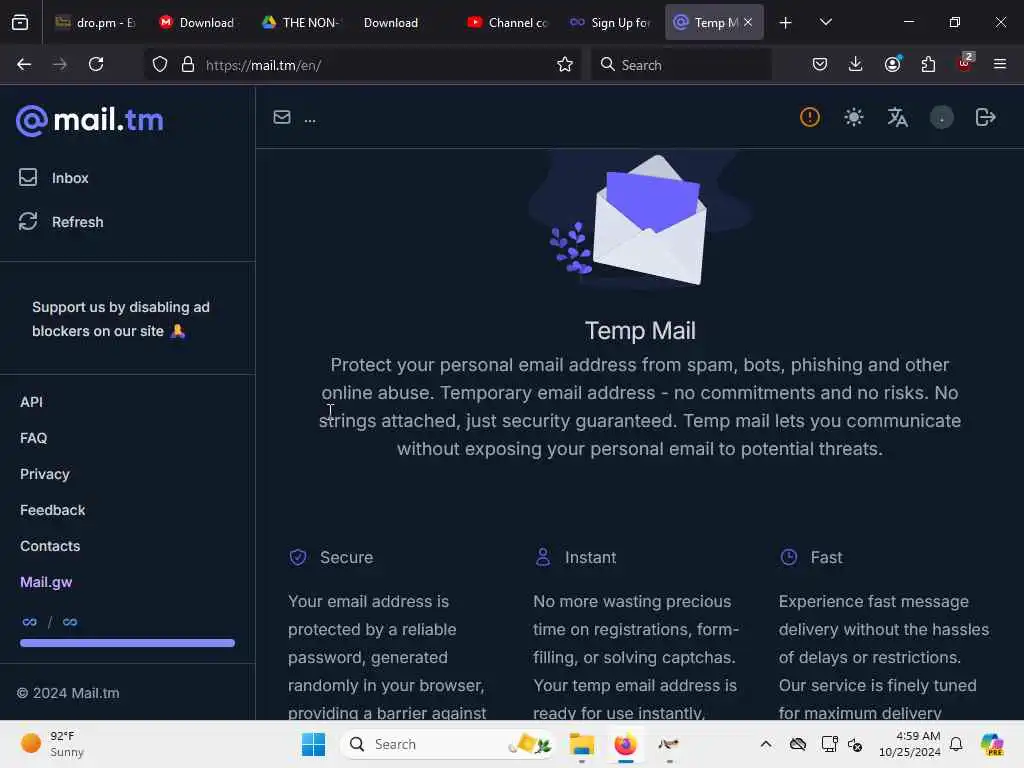Open the red extension with badge

[x=965, y=63]
